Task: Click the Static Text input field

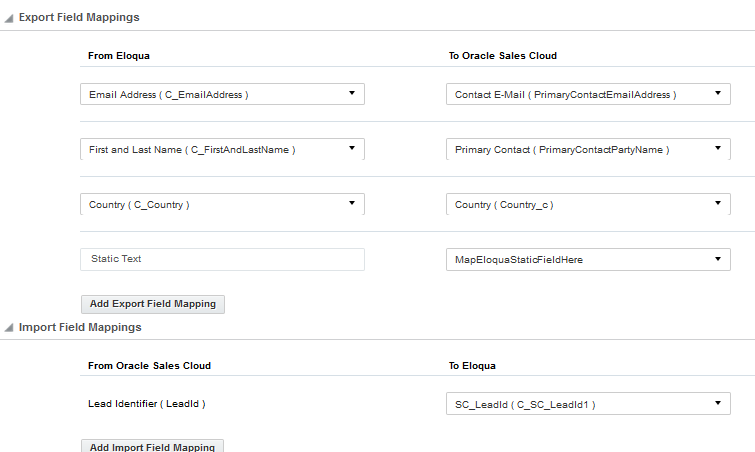Action: [x=222, y=259]
